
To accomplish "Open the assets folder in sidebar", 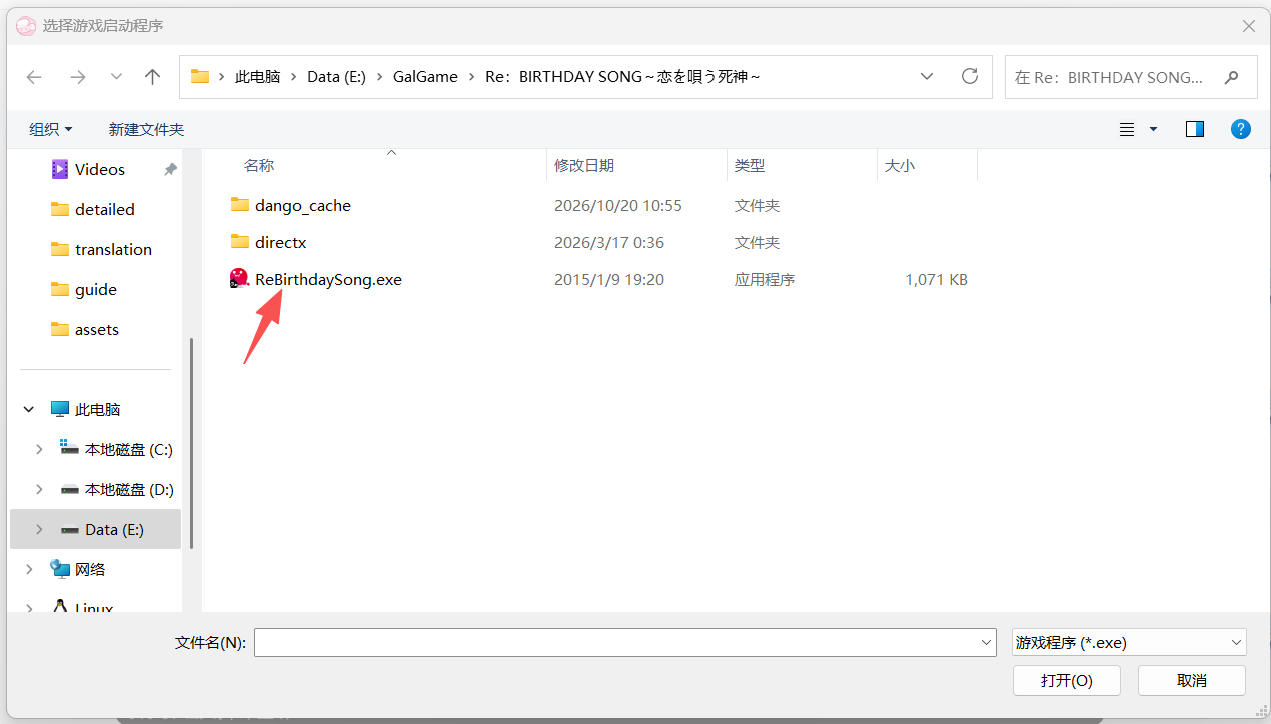I will [x=97, y=329].
